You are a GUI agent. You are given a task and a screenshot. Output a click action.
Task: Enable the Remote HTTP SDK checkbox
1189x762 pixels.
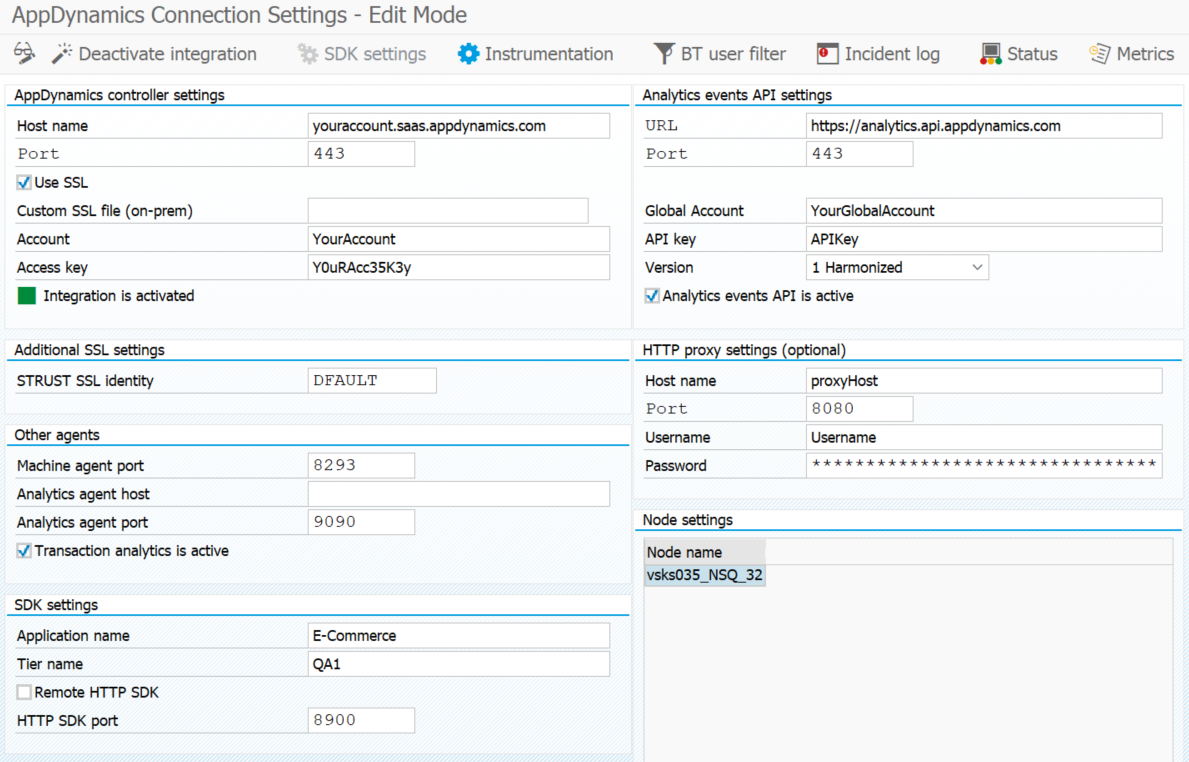24,692
